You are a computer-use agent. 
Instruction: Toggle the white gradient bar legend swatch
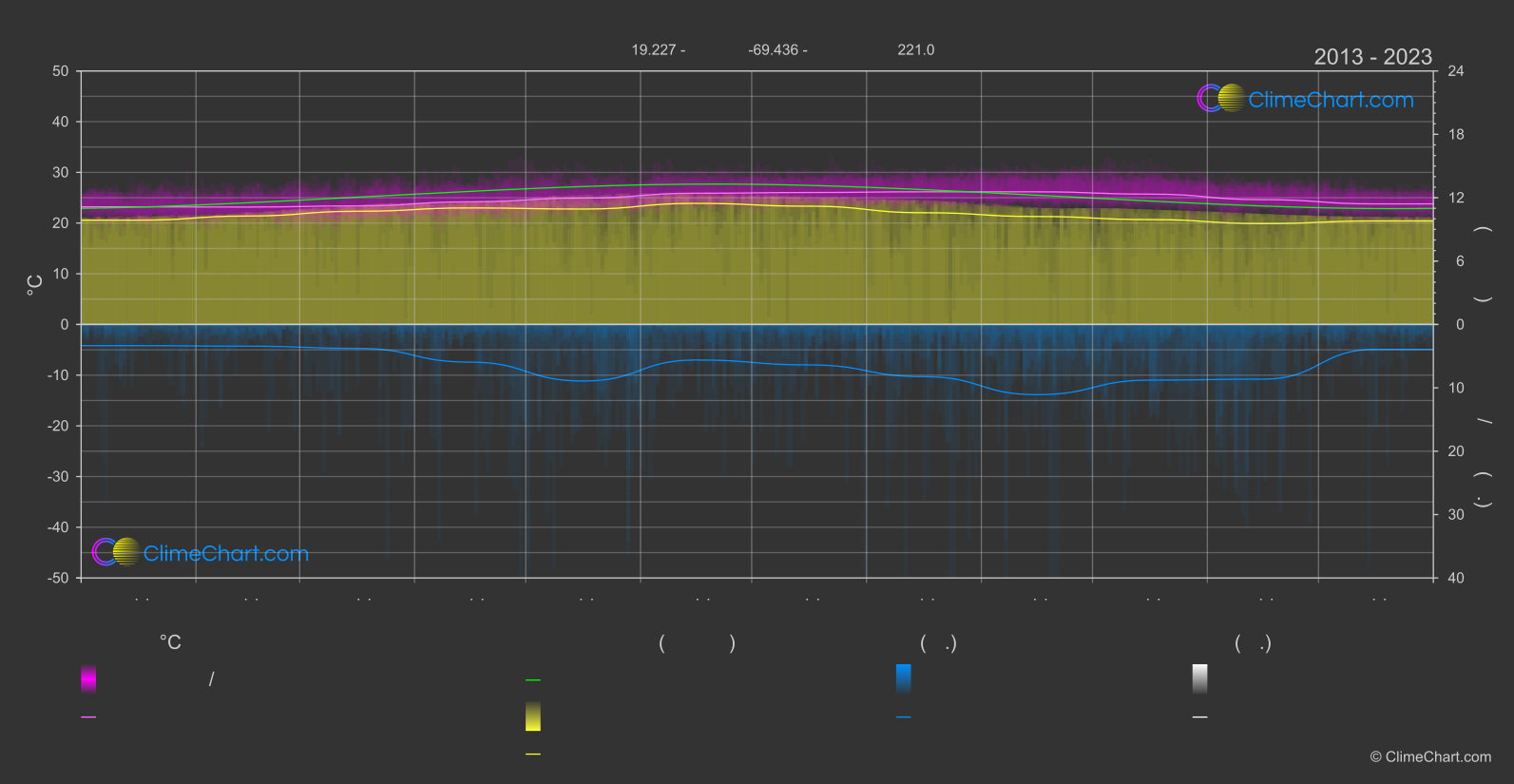pos(1199,679)
